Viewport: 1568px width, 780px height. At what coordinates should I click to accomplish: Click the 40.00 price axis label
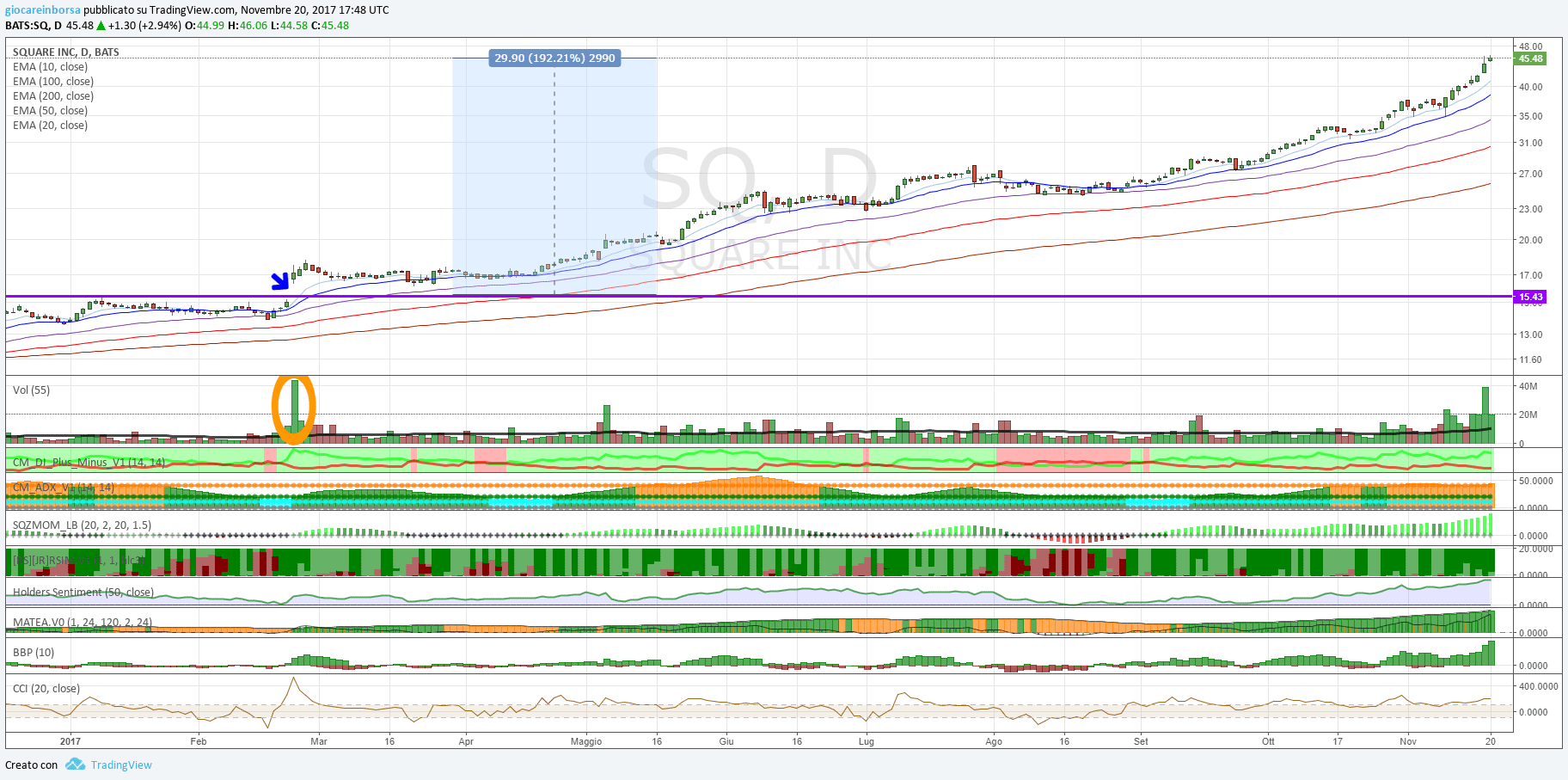[x=1530, y=87]
